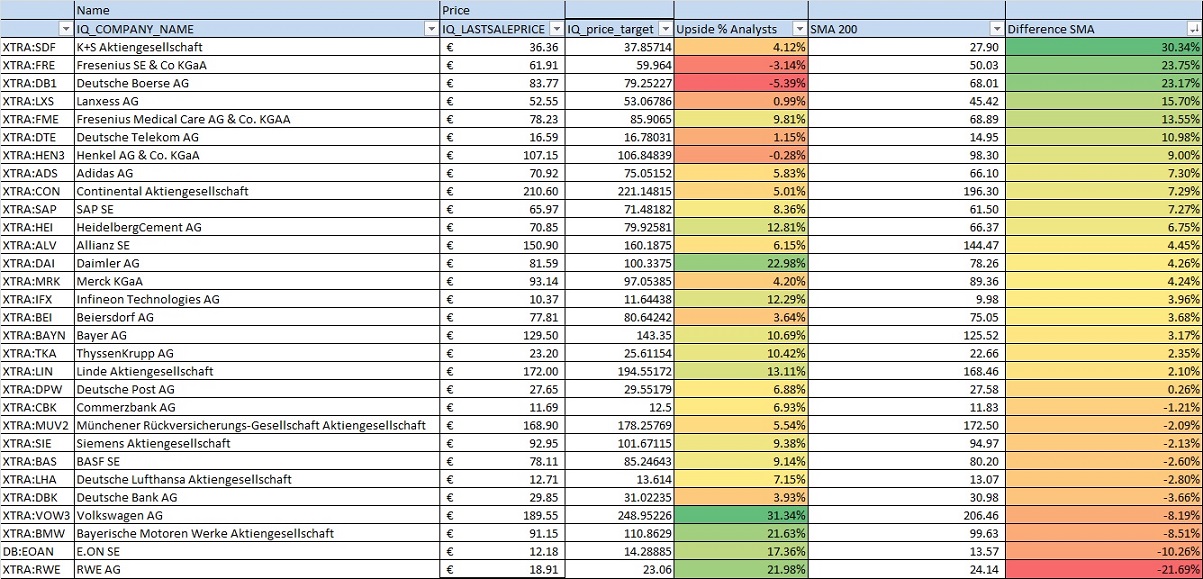Image resolution: width=1203 pixels, height=579 pixels.
Task: Select Henkel last sale price 107.15
Action: coord(502,155)
